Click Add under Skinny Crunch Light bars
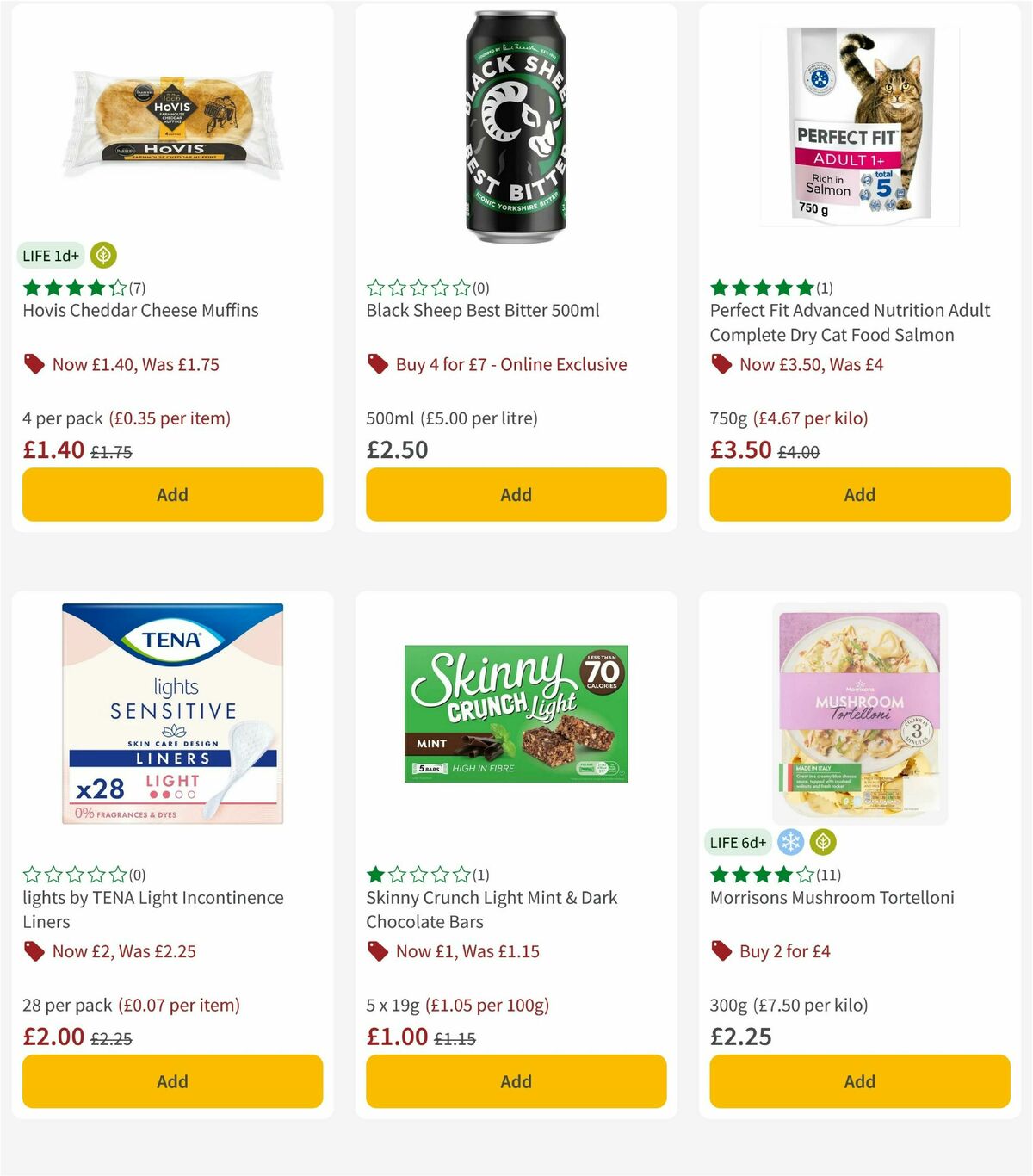The image size is (1033, 1176). coord(516,1081)
